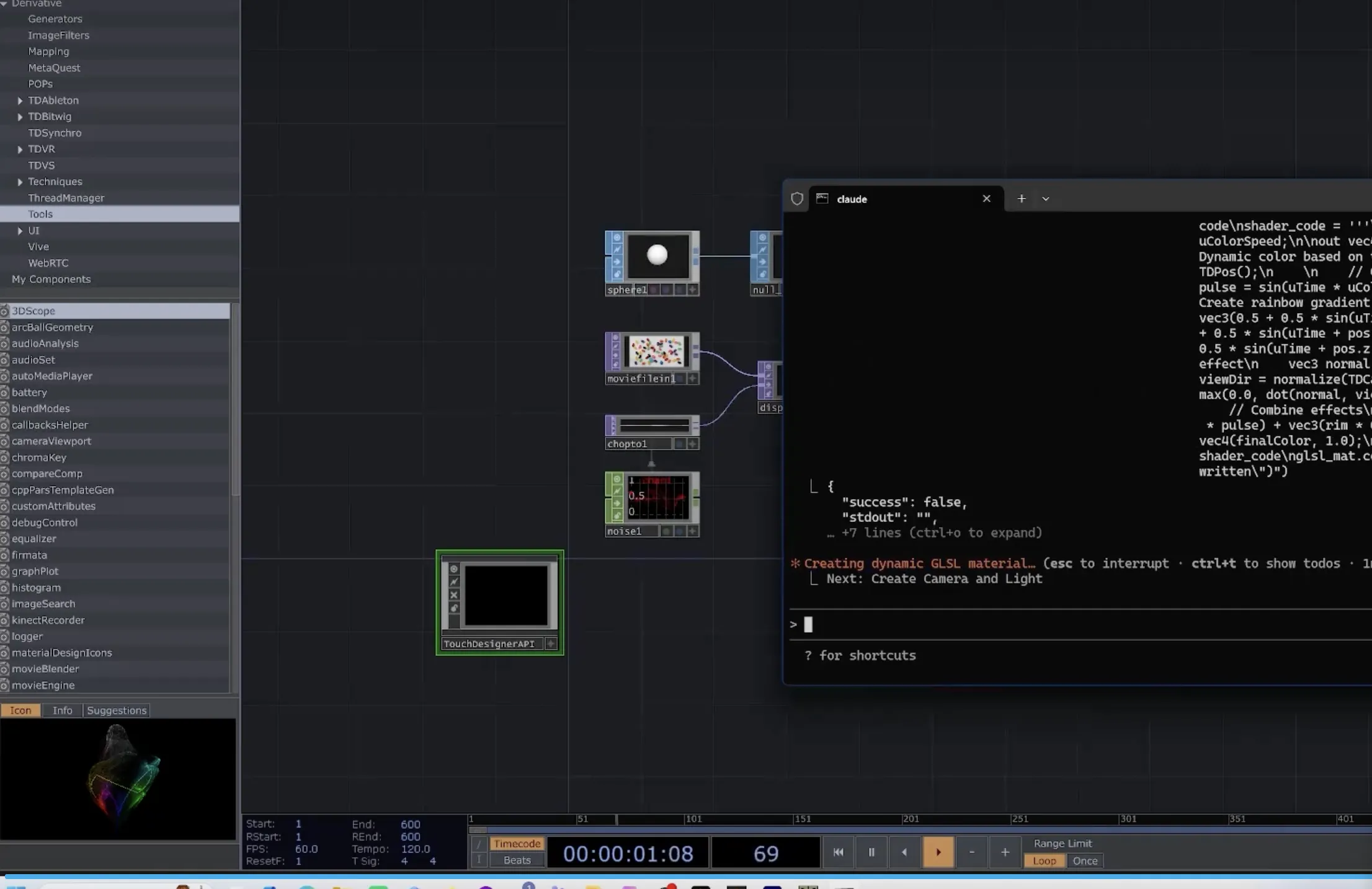Expand the Techniques palette folder

(x=20, y=182)
